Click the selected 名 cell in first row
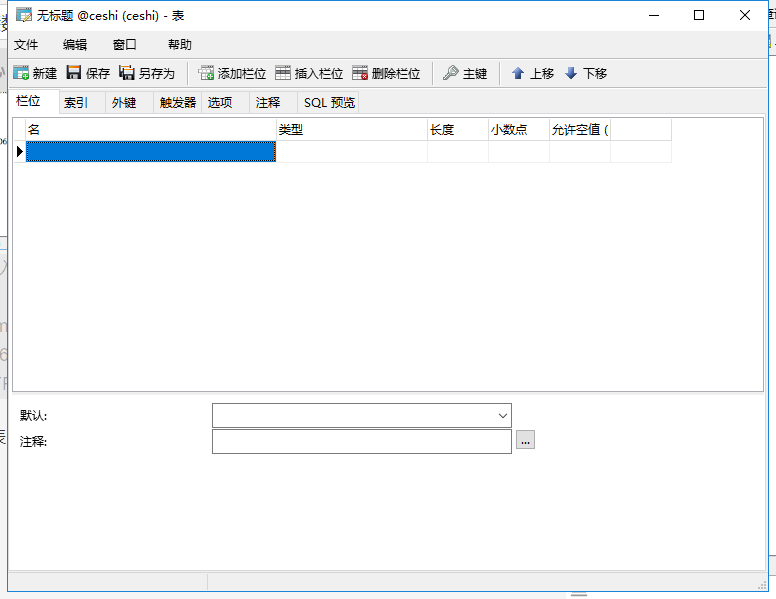This screenshot has height=599, width=776. (151, 151)
